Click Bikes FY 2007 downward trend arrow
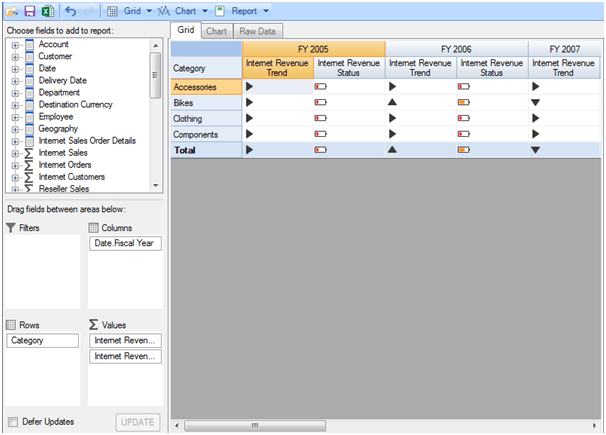The width and height of the screenshot is (606, 435). click(x=535, y=103)
